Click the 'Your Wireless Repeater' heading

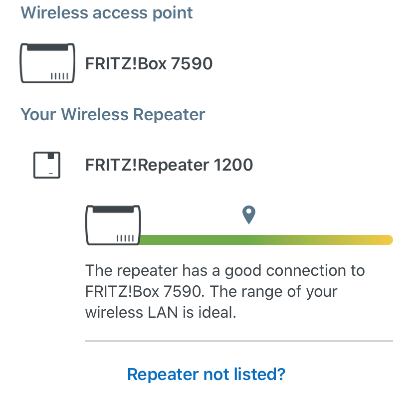[x=113, y=114]
